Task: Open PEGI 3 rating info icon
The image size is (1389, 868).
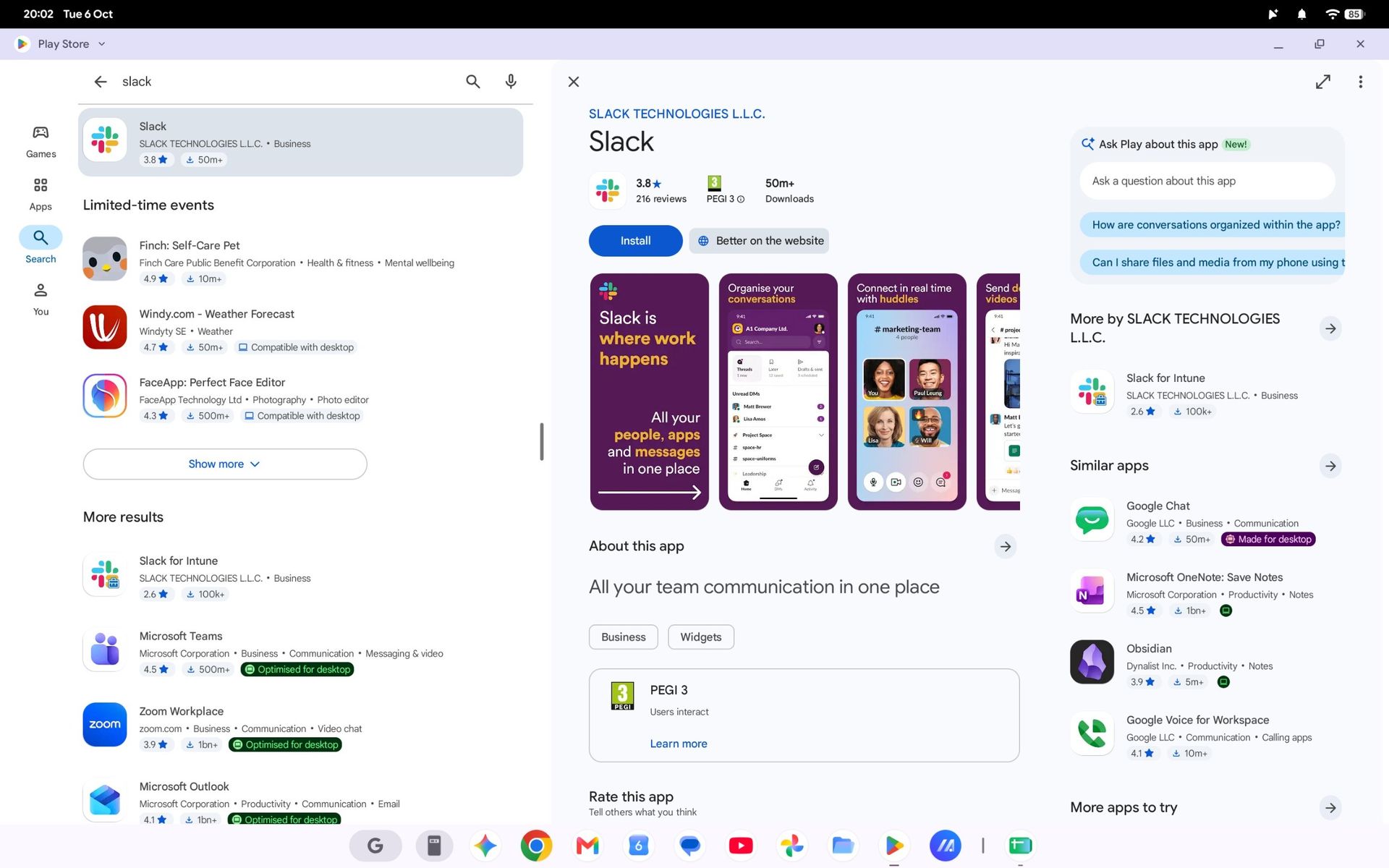Action: (741, 200)
